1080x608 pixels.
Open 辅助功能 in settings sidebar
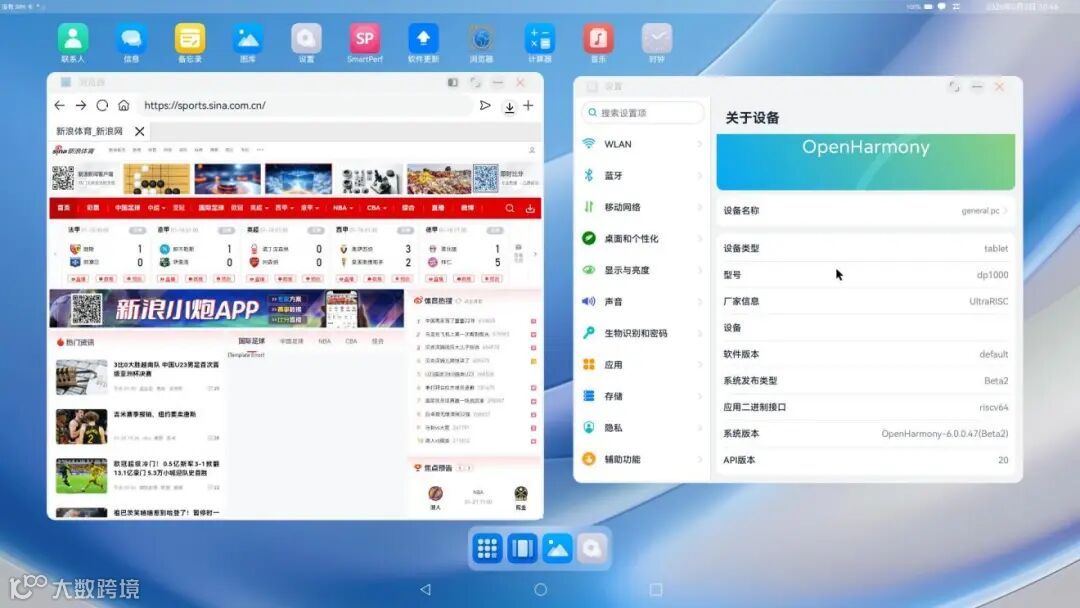pos(642,459)
